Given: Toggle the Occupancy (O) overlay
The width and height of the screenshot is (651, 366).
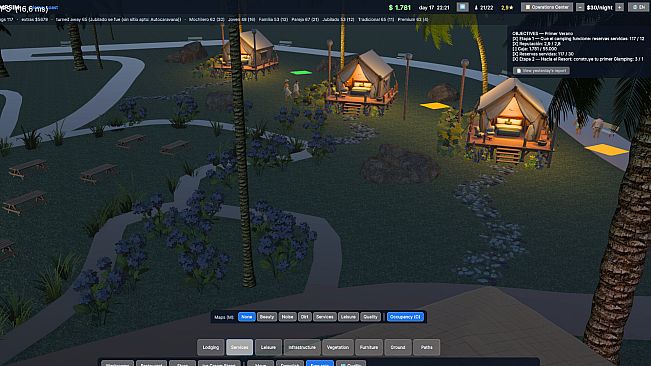Looking at the screenshot, I should point(405,317).
